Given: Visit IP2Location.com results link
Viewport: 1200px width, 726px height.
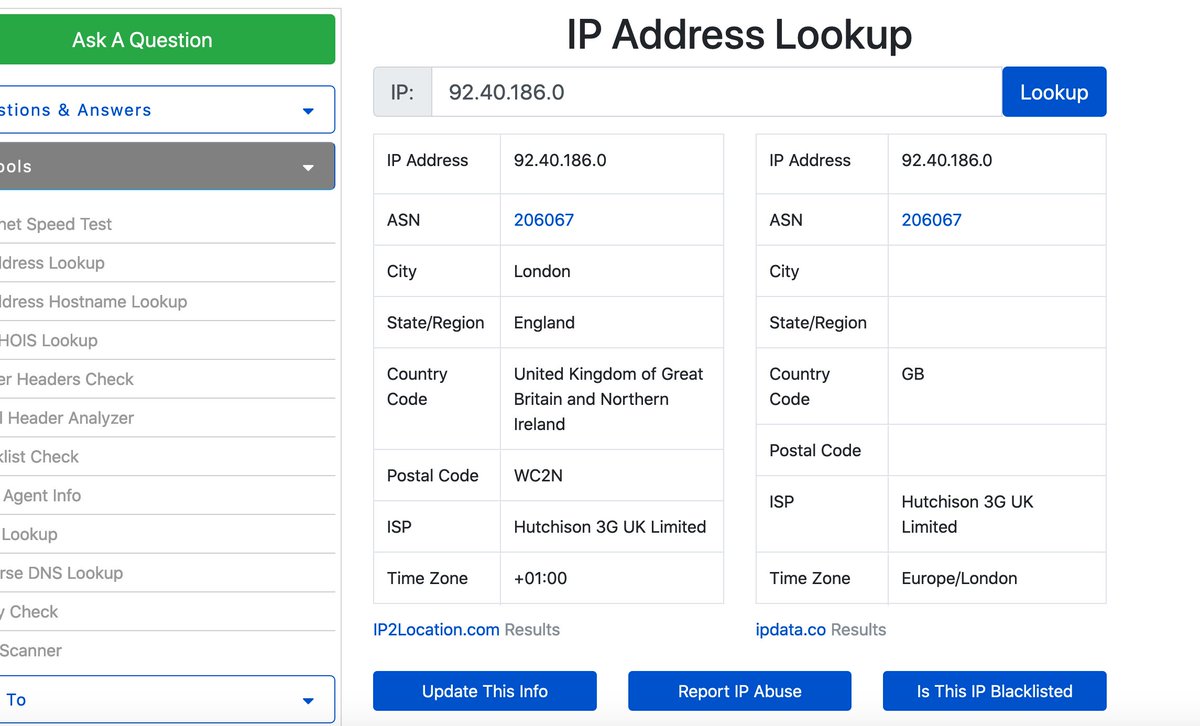Looking at the screenshot, I should (436, 630).
